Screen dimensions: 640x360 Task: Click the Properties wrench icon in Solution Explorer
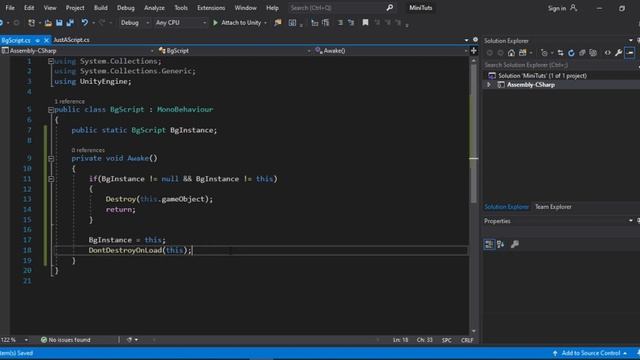point(618,53)
